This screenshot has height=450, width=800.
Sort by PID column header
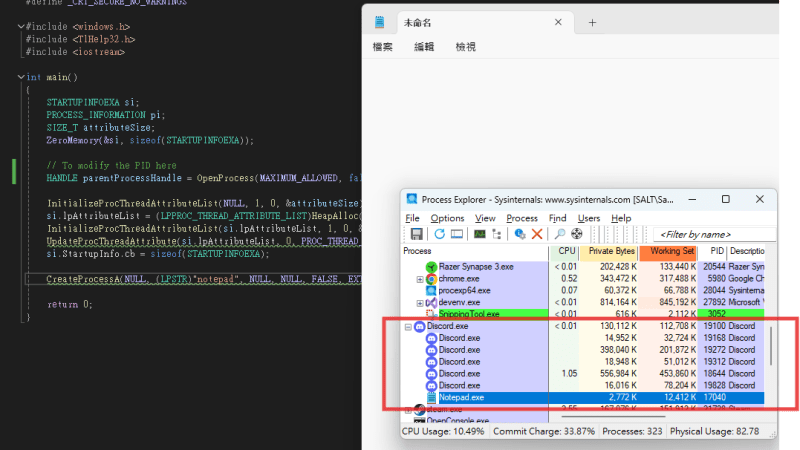point(713,252)
